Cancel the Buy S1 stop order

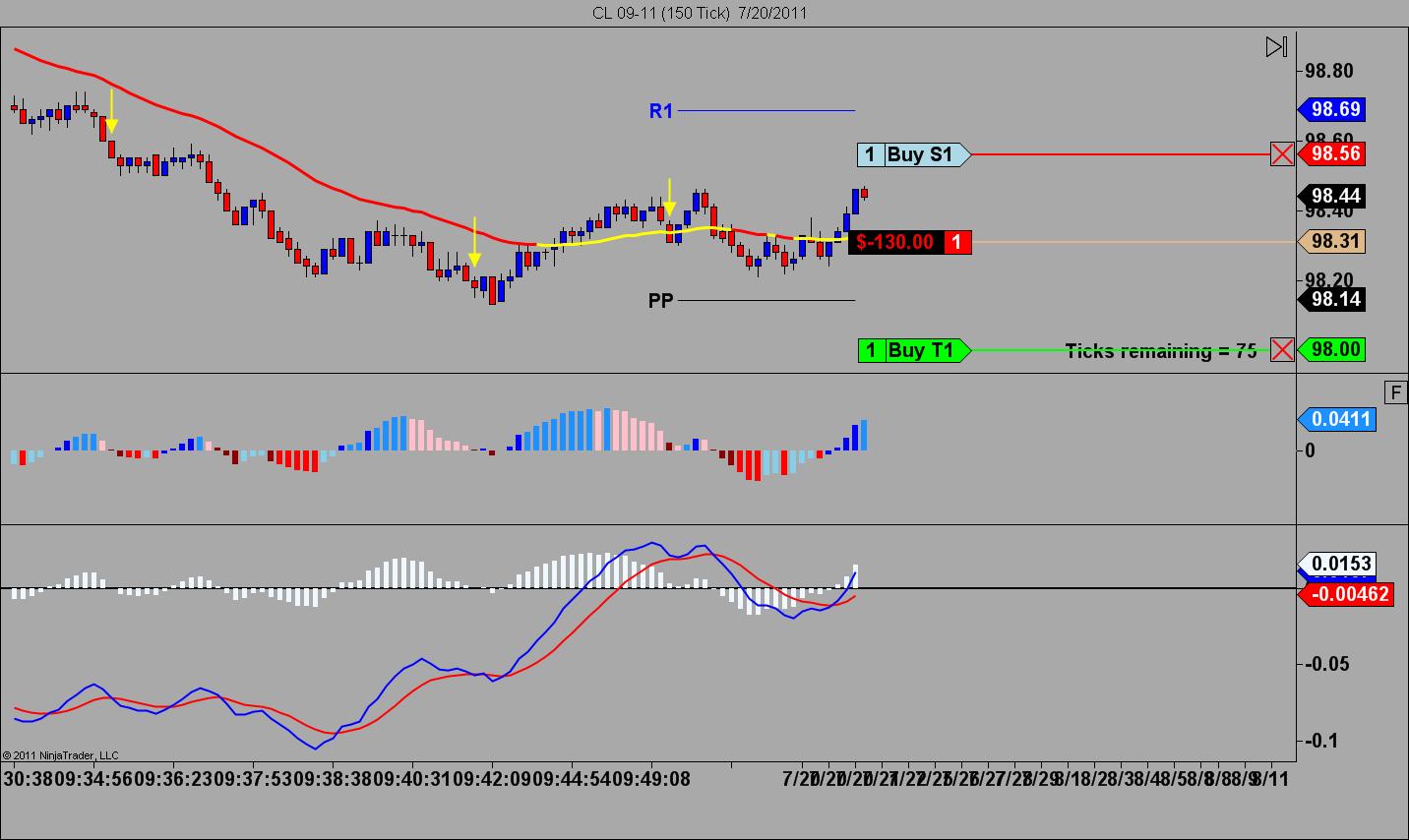[x=1282, y=153]
